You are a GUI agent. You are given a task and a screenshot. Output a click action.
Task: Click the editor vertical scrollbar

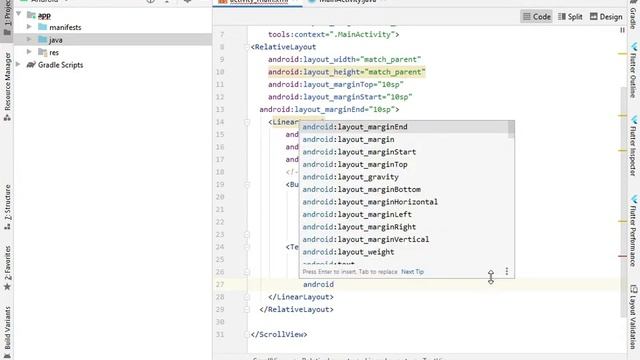coord(623,202)
